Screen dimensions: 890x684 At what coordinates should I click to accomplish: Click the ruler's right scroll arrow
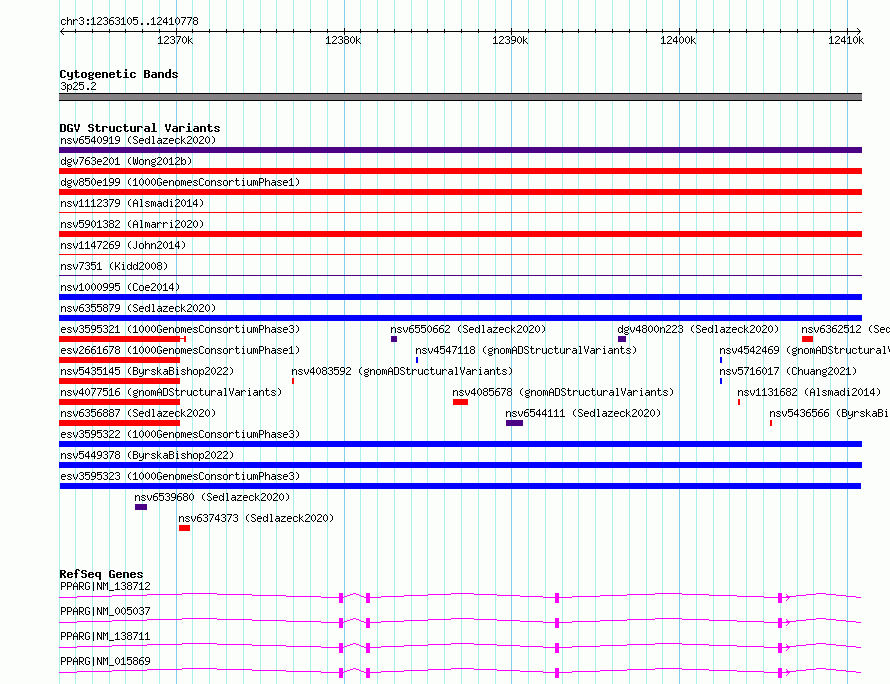coord(858,31)
